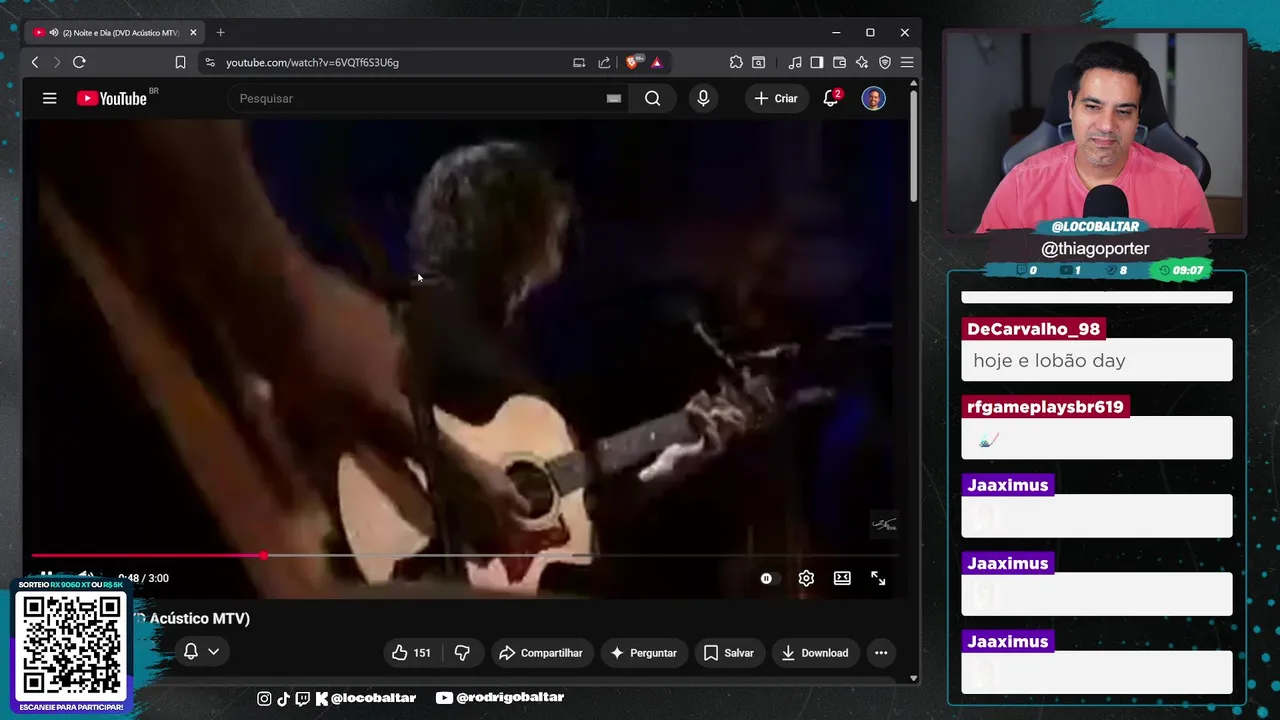Cast media from the address bar
Viewport: 1280px width, 720px height.
(x=579, y=62)
